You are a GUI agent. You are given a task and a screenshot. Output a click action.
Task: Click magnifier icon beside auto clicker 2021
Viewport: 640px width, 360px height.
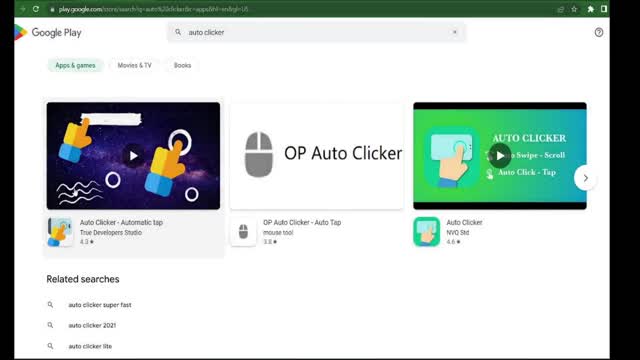point(50,325)
